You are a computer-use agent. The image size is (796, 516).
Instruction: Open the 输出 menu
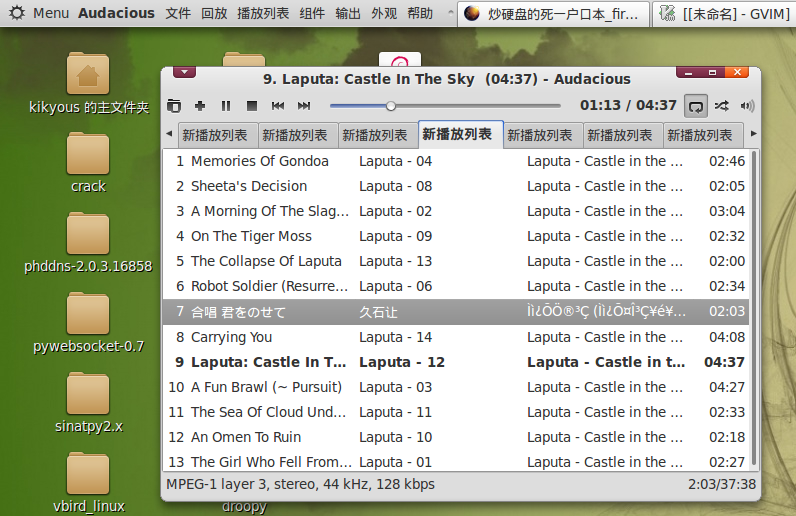pos(348,13)
